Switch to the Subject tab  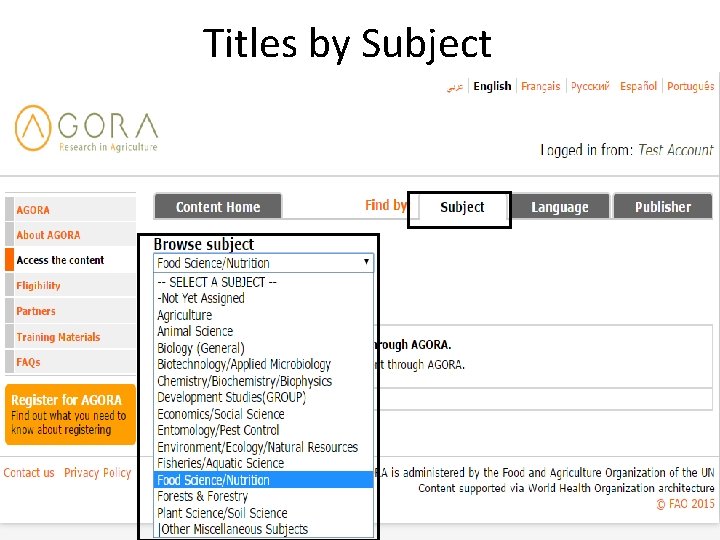pos(462,207)
